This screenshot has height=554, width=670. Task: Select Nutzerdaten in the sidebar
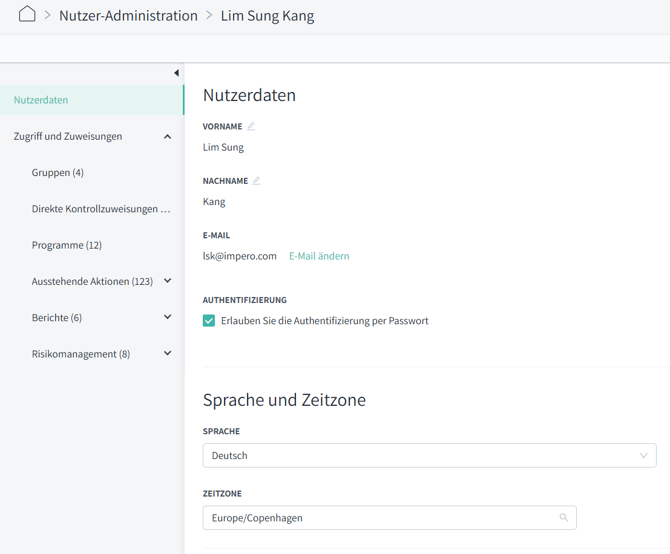tap(41, 100)
